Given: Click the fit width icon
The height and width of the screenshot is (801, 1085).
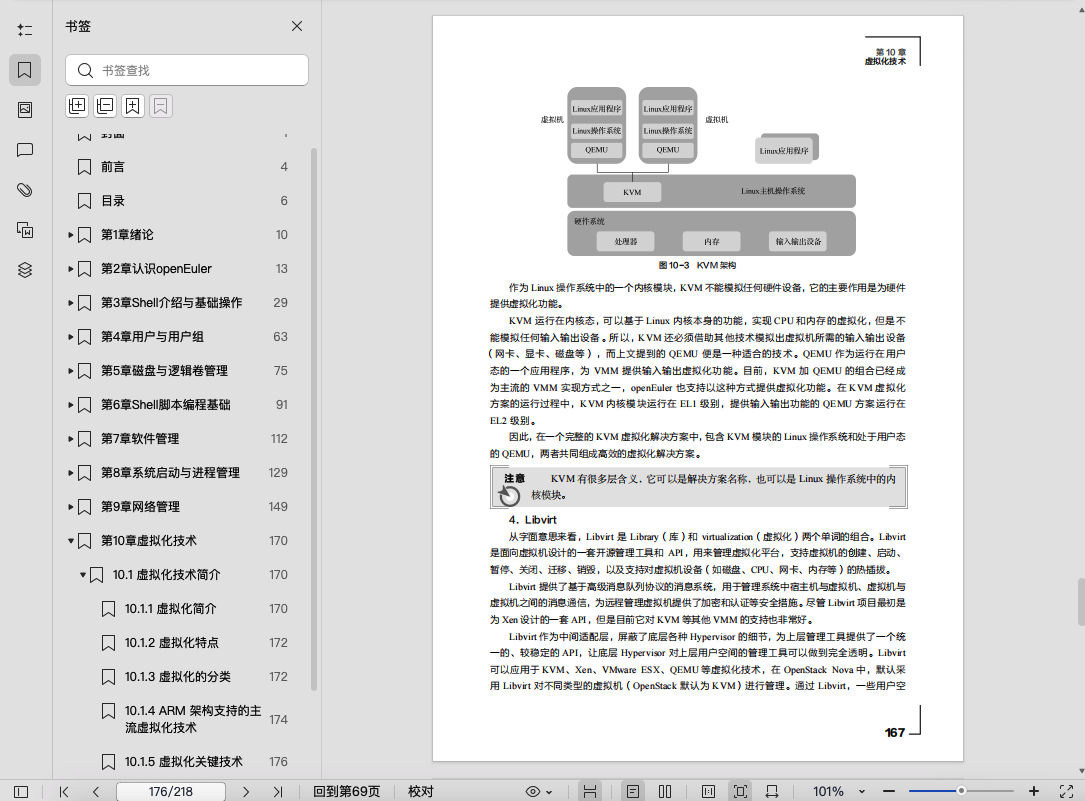Looking at the screenshot, I should (x=772, y=792).
